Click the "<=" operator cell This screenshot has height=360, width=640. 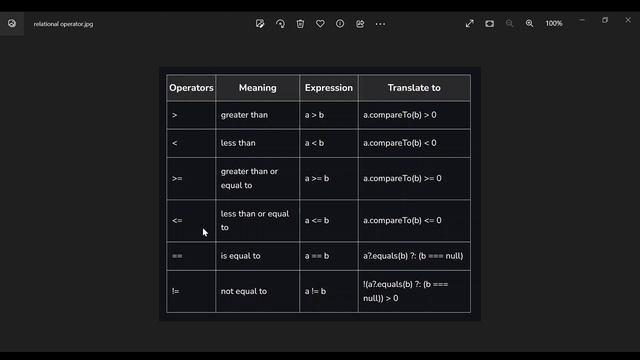191,220
